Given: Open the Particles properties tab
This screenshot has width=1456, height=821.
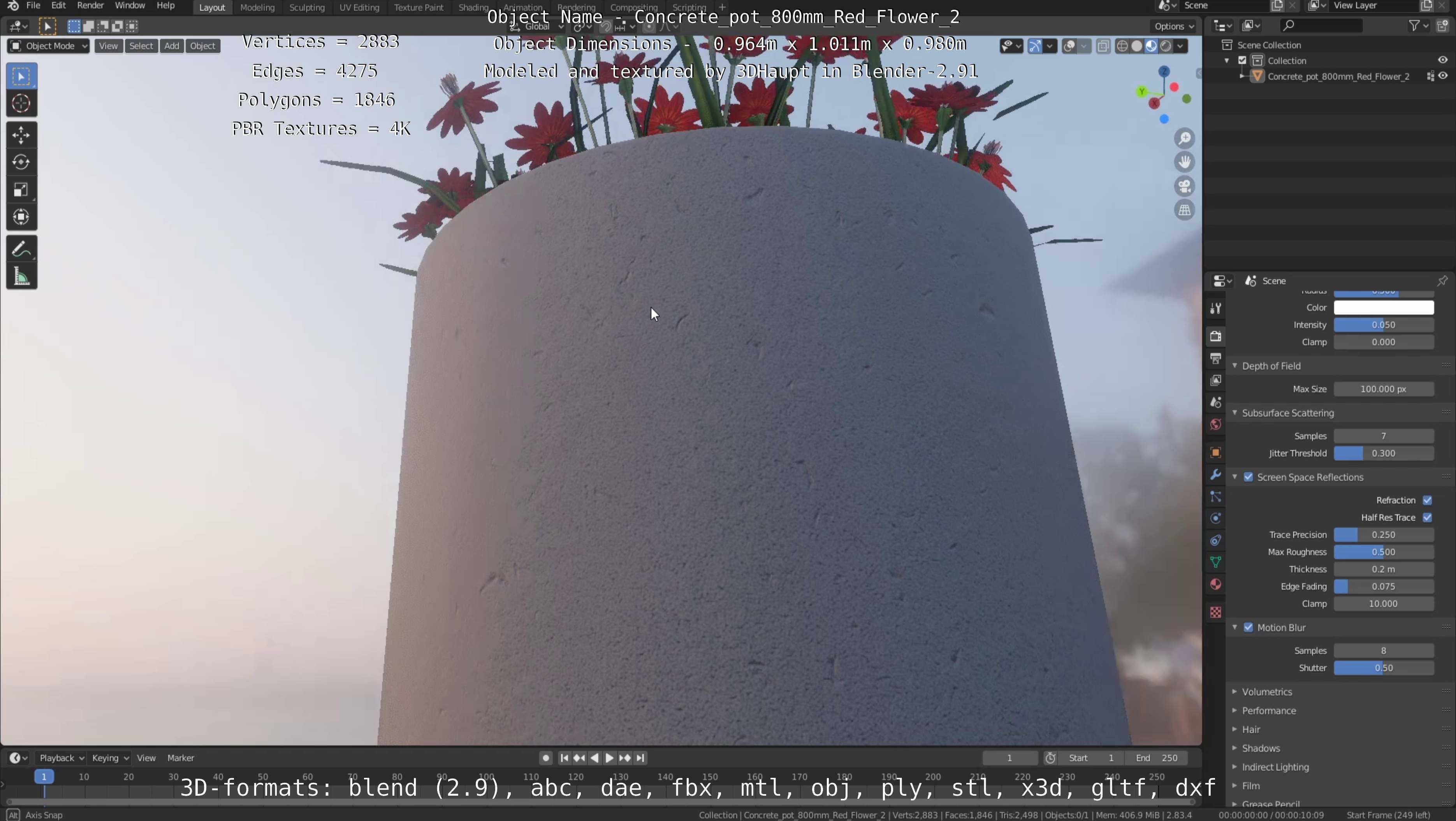Looking at the screenshot, I should [1216, 497].
